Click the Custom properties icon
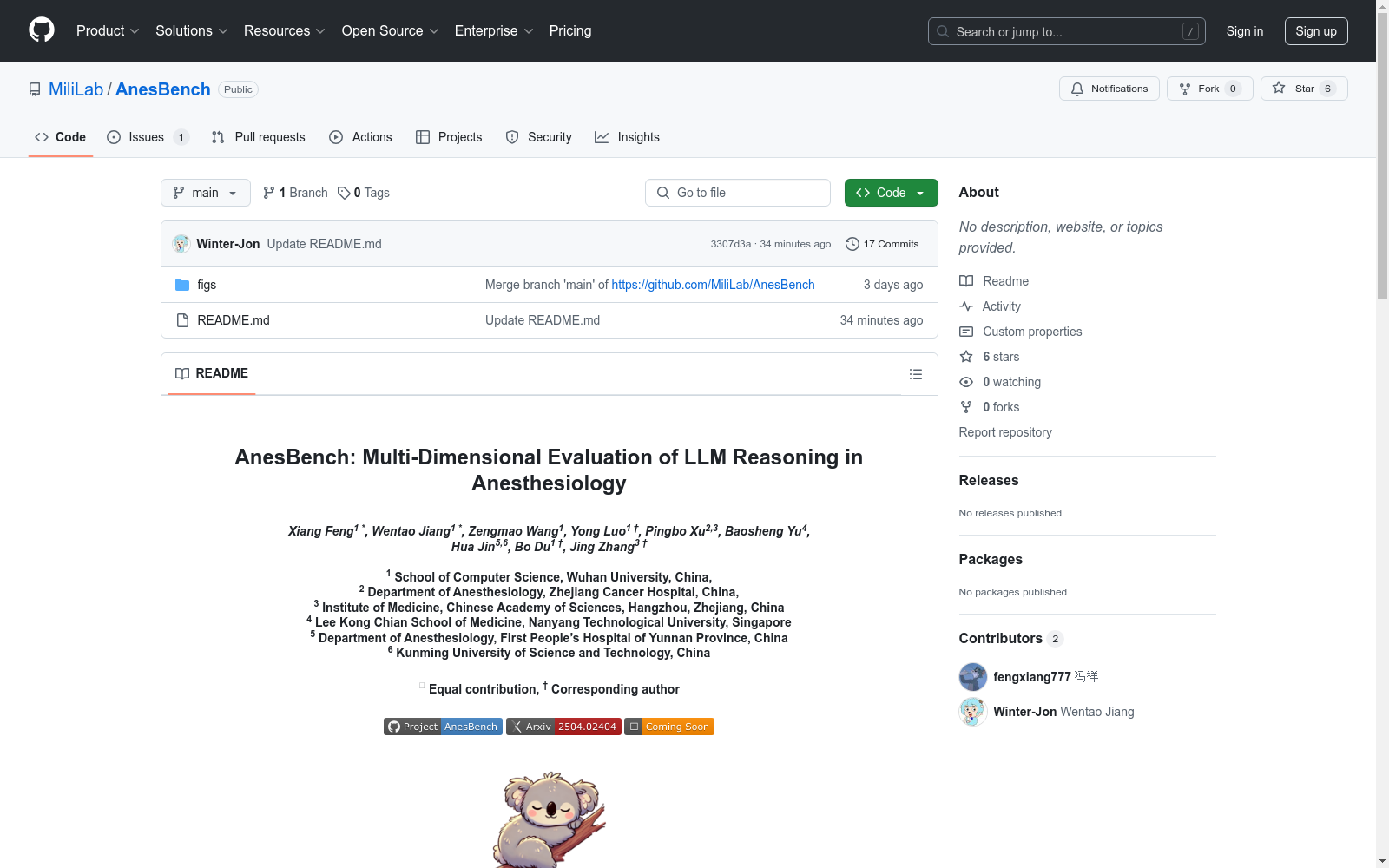The image size is (1389, 868). click(x=966, y=332)
